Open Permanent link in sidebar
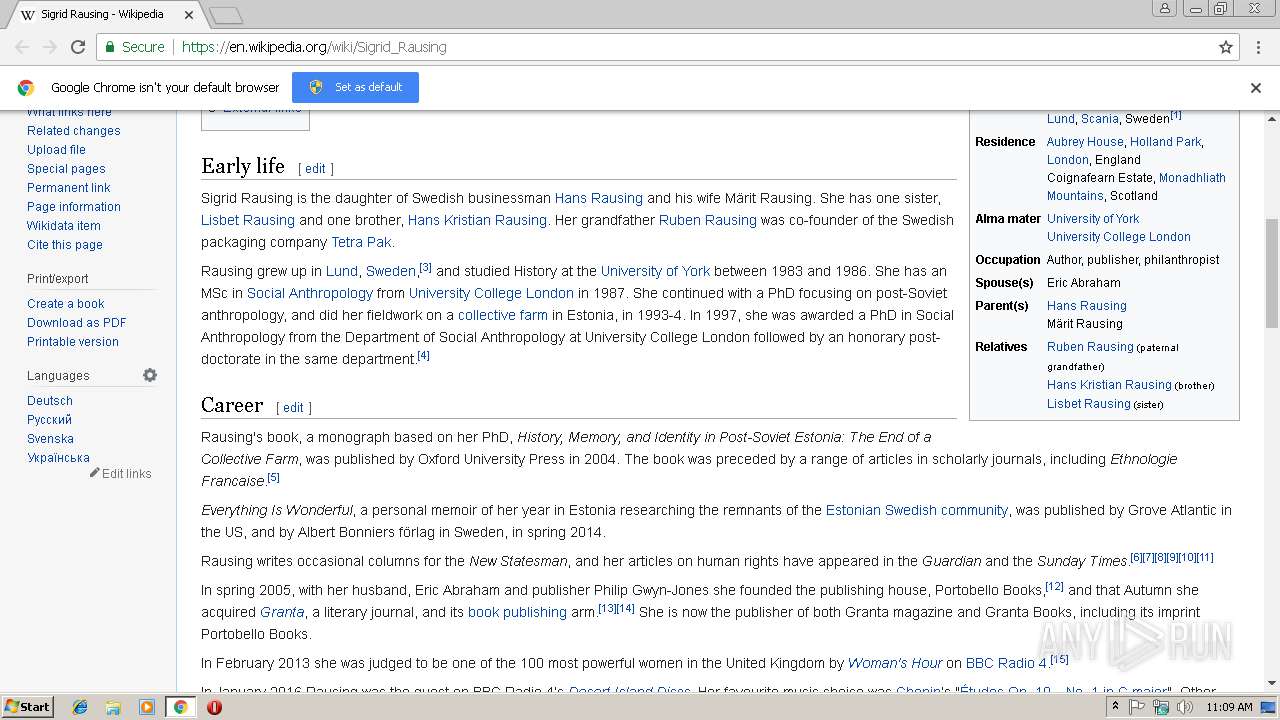This screenshot has width=1280, height=720. (x=69, y=188)
